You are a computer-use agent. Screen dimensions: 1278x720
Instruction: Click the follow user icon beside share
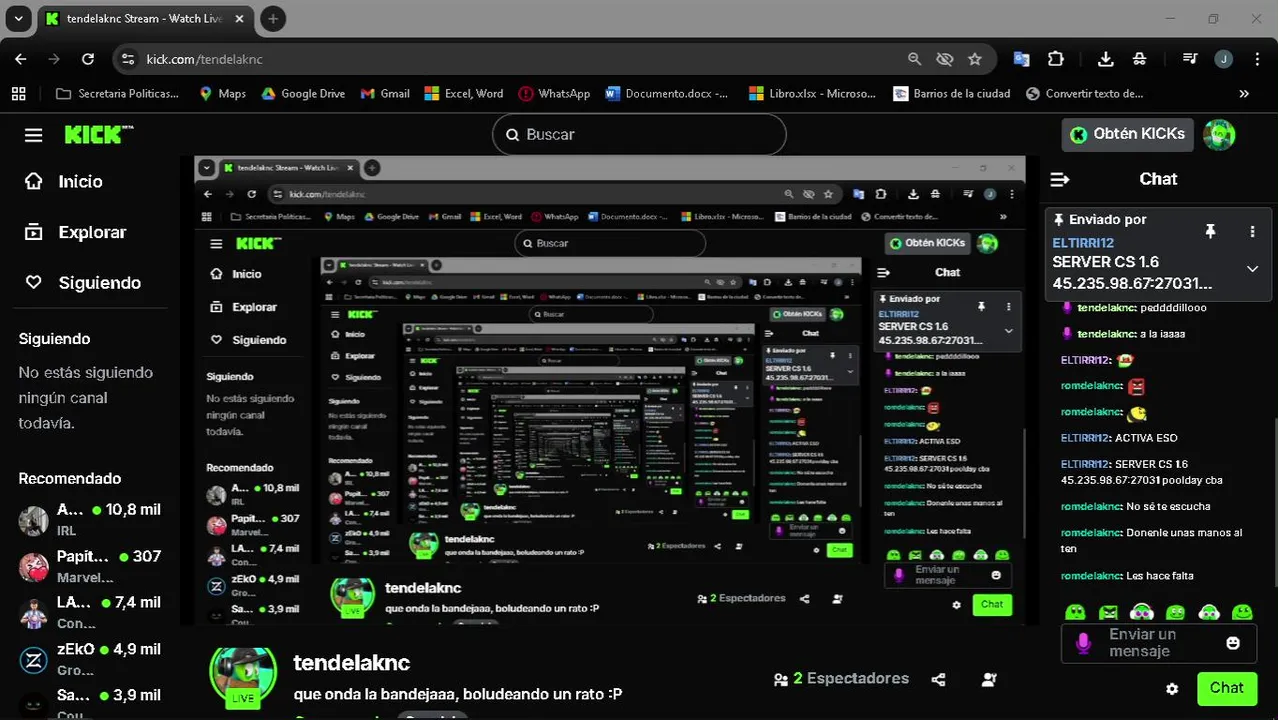pos(989,679)
